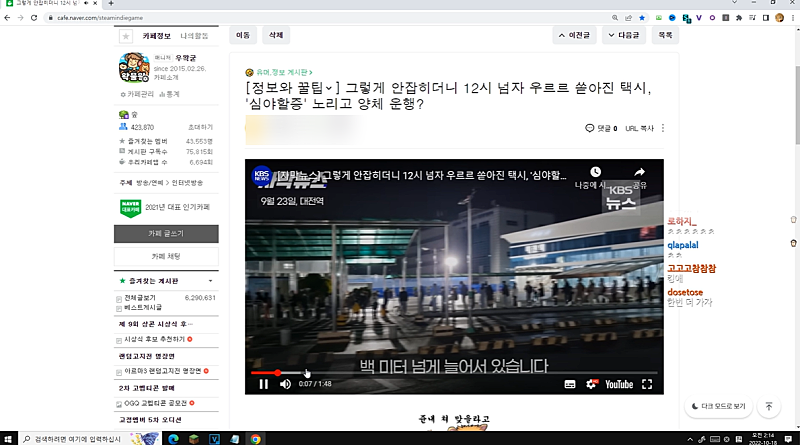The height and width of the screenshot is (445, 800).
Task: Go to 이전글 previous post
Action: [574, 35]
